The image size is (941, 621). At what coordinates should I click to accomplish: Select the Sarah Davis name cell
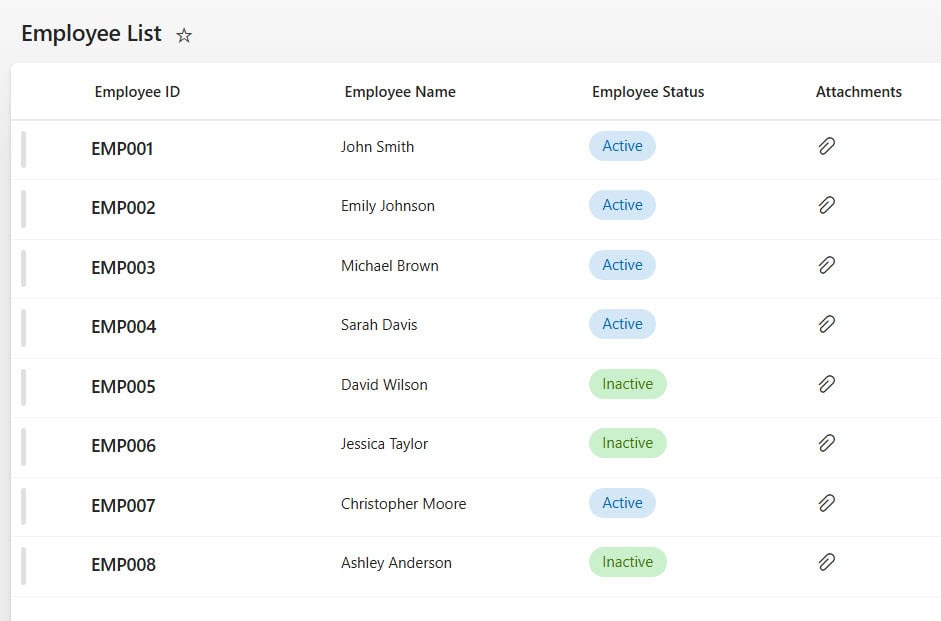[379, 325]
